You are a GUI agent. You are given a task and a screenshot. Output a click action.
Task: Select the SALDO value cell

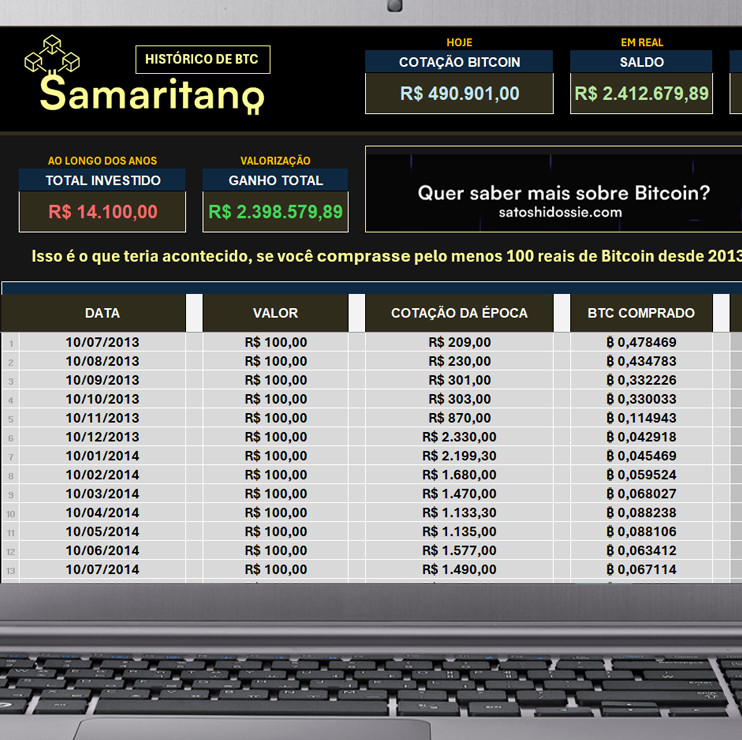coord(641,93)
